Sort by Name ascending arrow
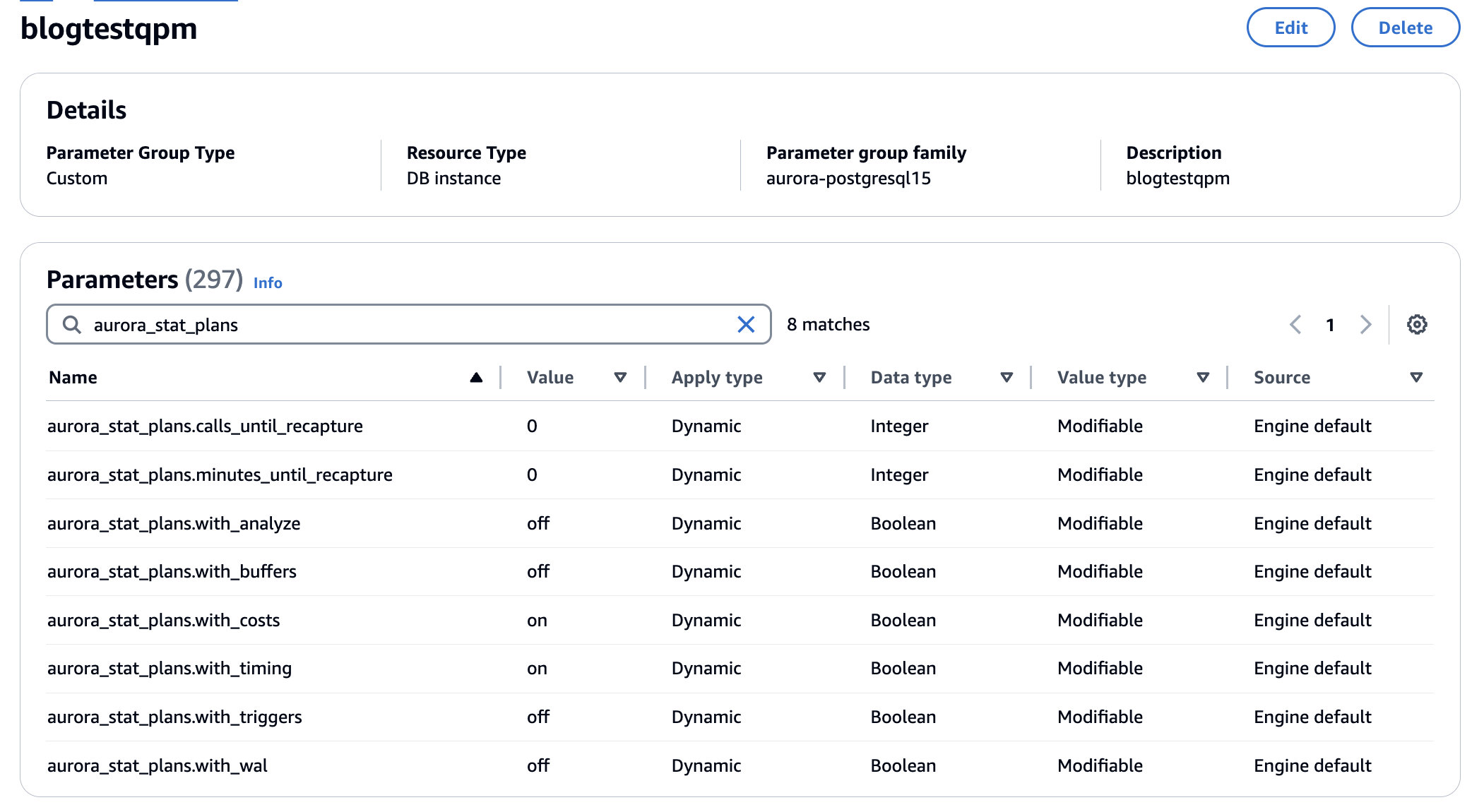The height and width of the screenshot is (812, 1472). pos(476,378)
